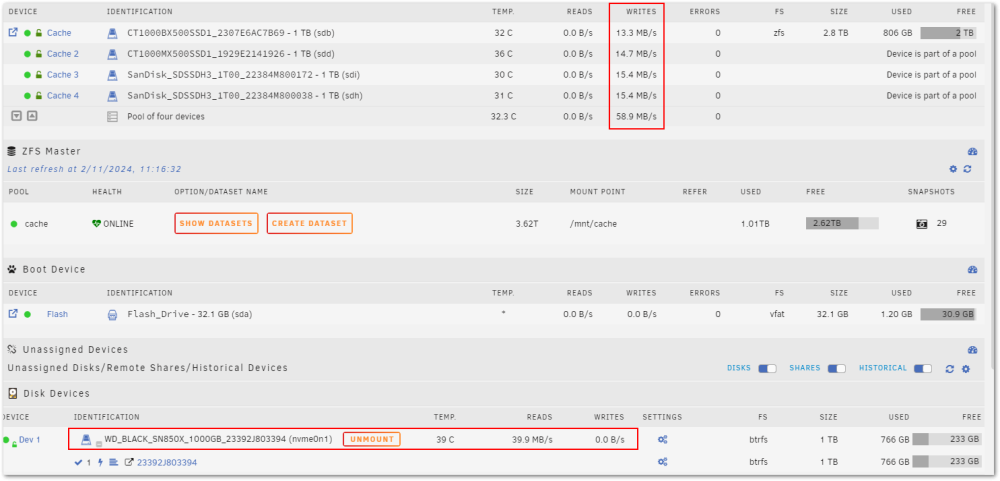The image size is (1000, 481).
Task: Click the lines script icon on partition row
Action: (x=114, y=462)
